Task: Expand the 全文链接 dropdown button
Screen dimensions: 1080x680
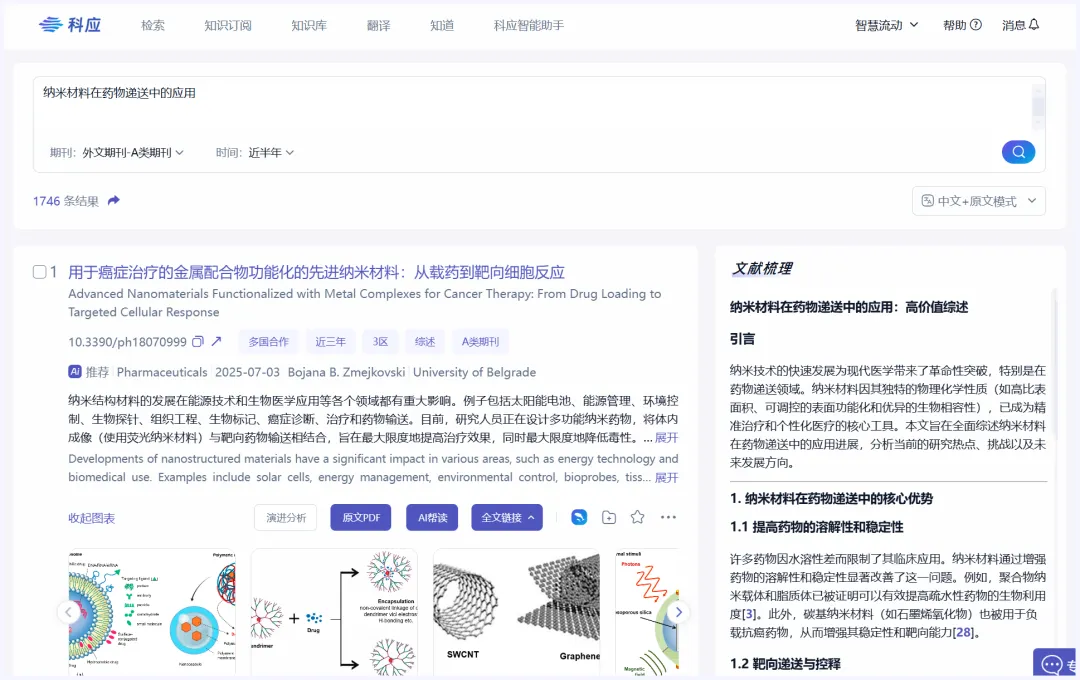Action: 507,517
